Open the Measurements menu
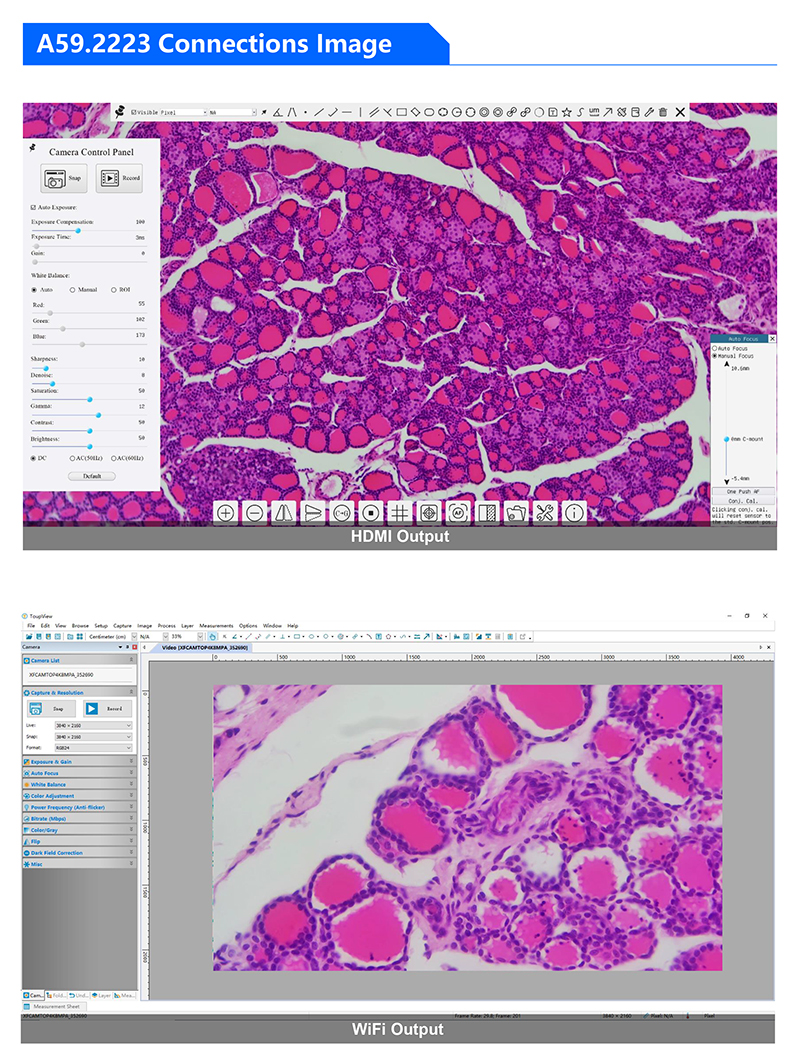Image resolution: width=800 pixels, height=1063 pixels. 215,626
